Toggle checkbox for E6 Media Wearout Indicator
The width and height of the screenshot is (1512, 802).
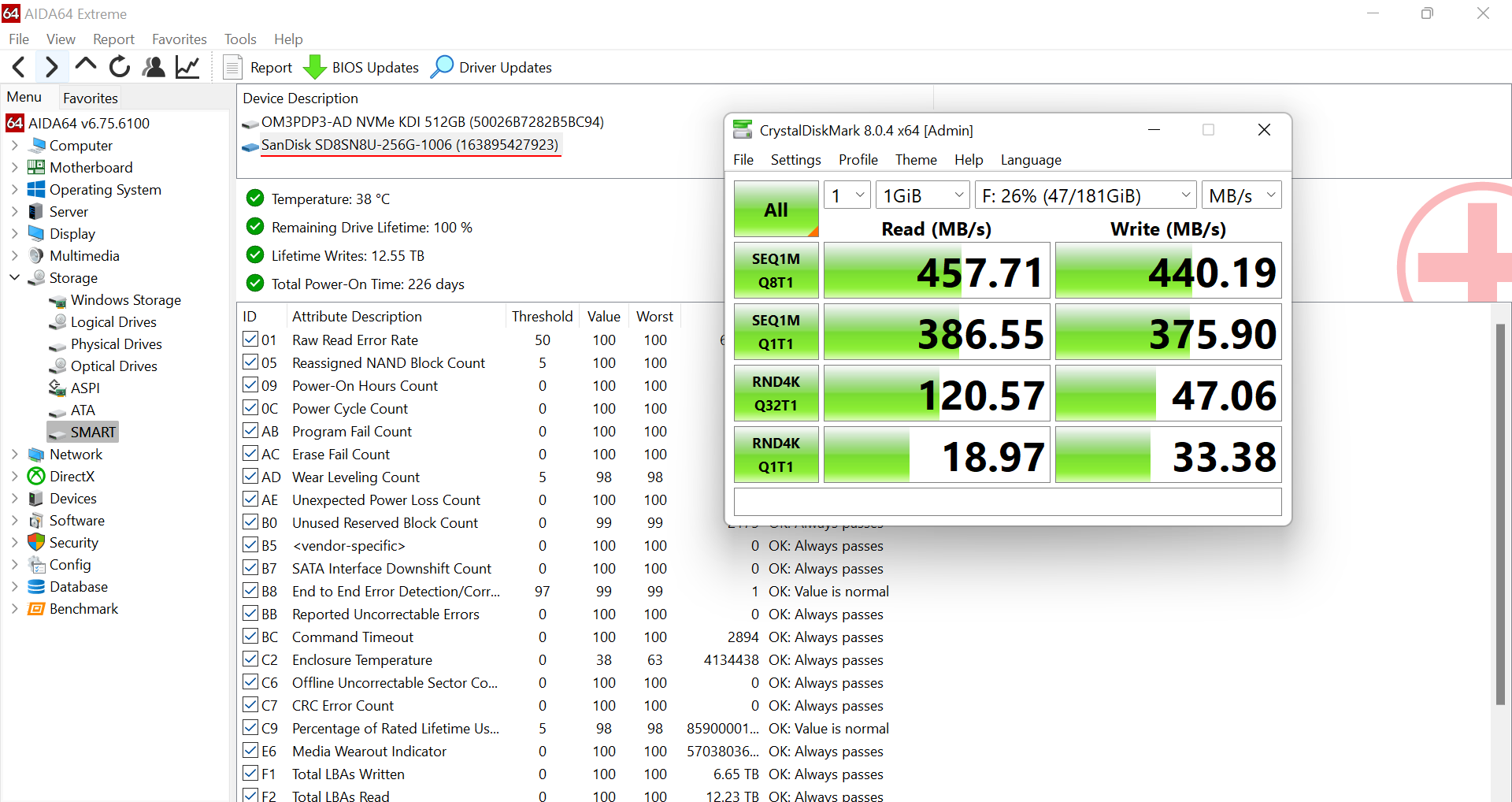250,751
